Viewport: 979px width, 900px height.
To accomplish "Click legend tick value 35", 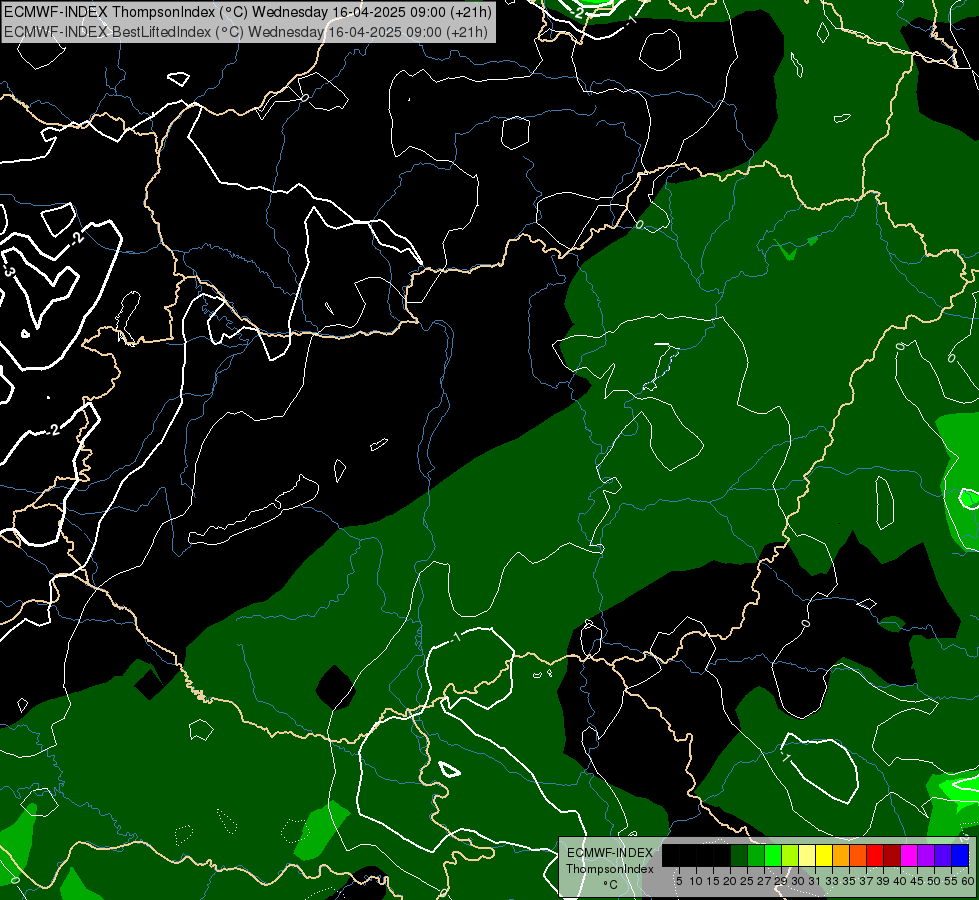I will click(849, 881).
